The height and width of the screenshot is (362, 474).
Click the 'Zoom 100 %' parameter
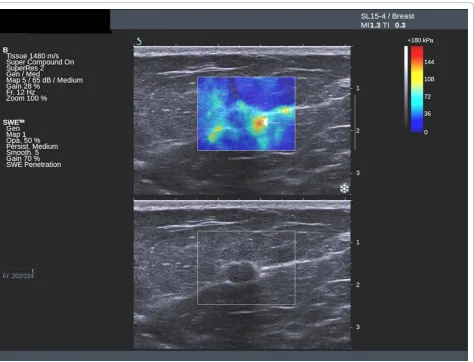[27, 98]
